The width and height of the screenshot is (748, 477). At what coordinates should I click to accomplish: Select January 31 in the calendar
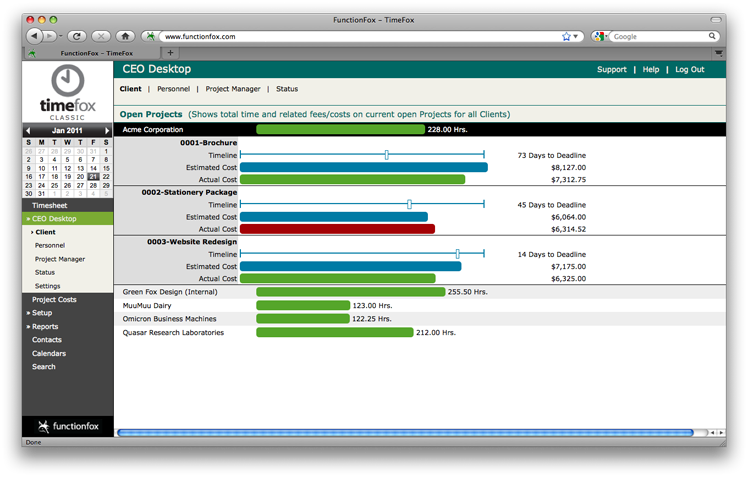pyautogui.click(x=42, y=194)
